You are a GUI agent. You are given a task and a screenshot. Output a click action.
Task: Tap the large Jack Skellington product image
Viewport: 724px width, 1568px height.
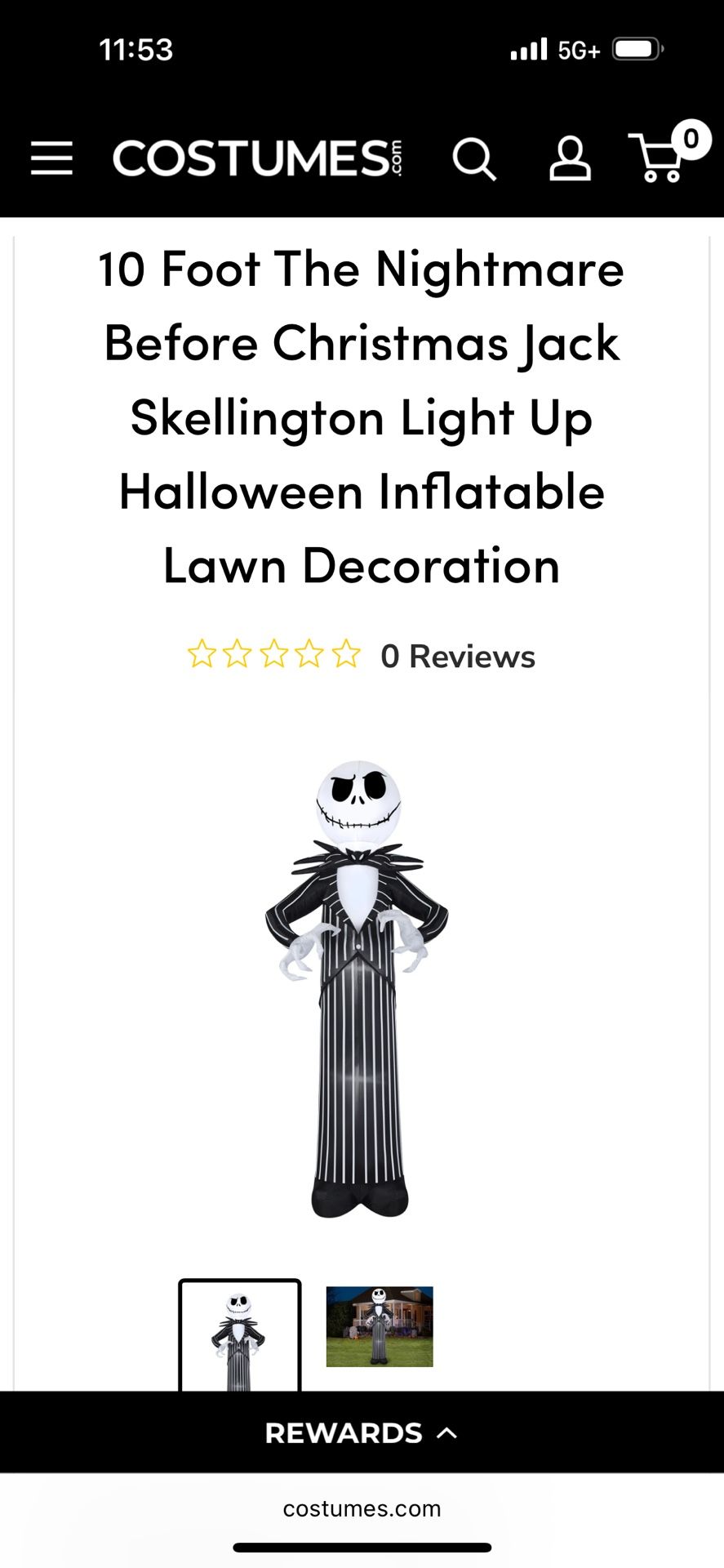(x=358, y=989)
